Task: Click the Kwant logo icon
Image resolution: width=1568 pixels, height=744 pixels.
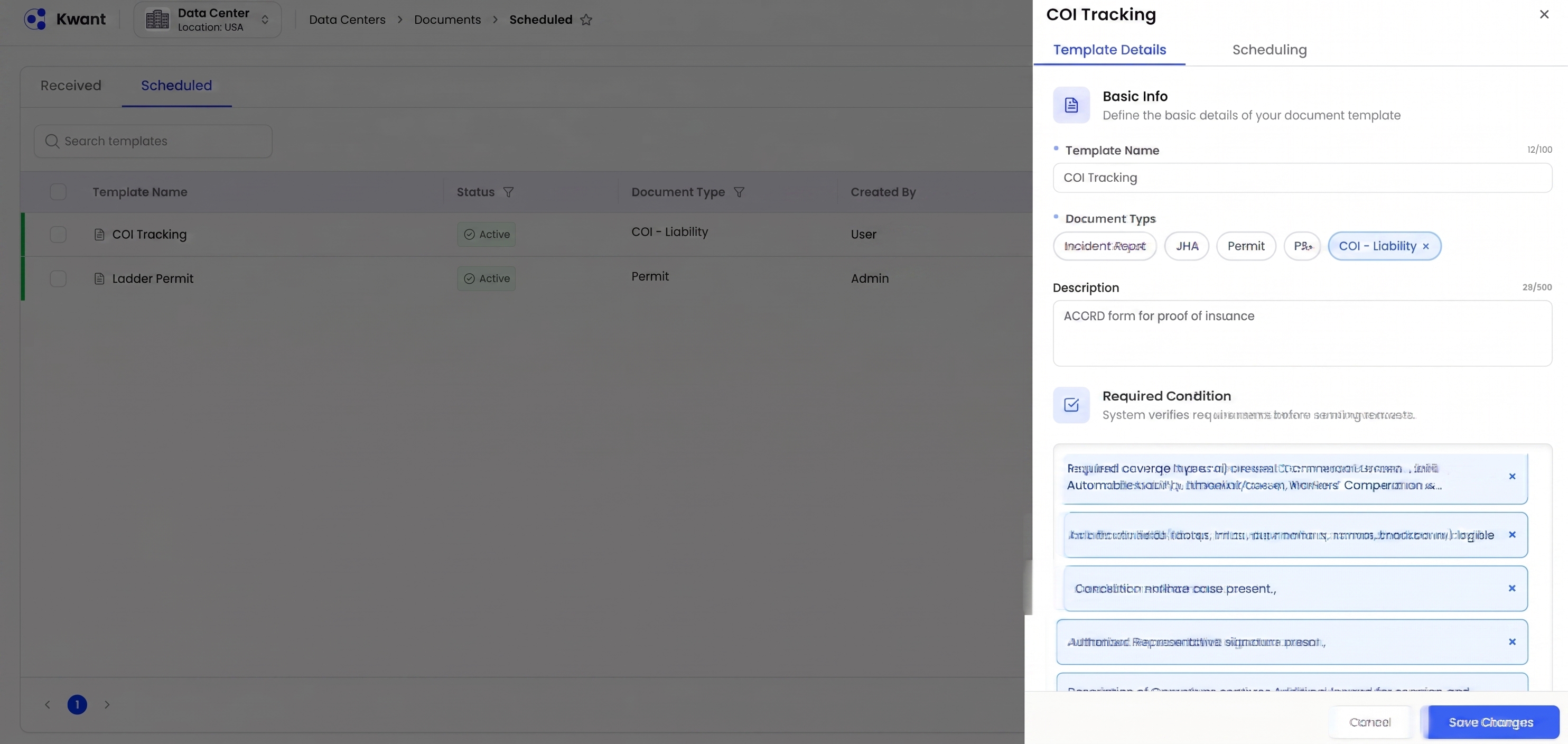Action: pos(35,19)
